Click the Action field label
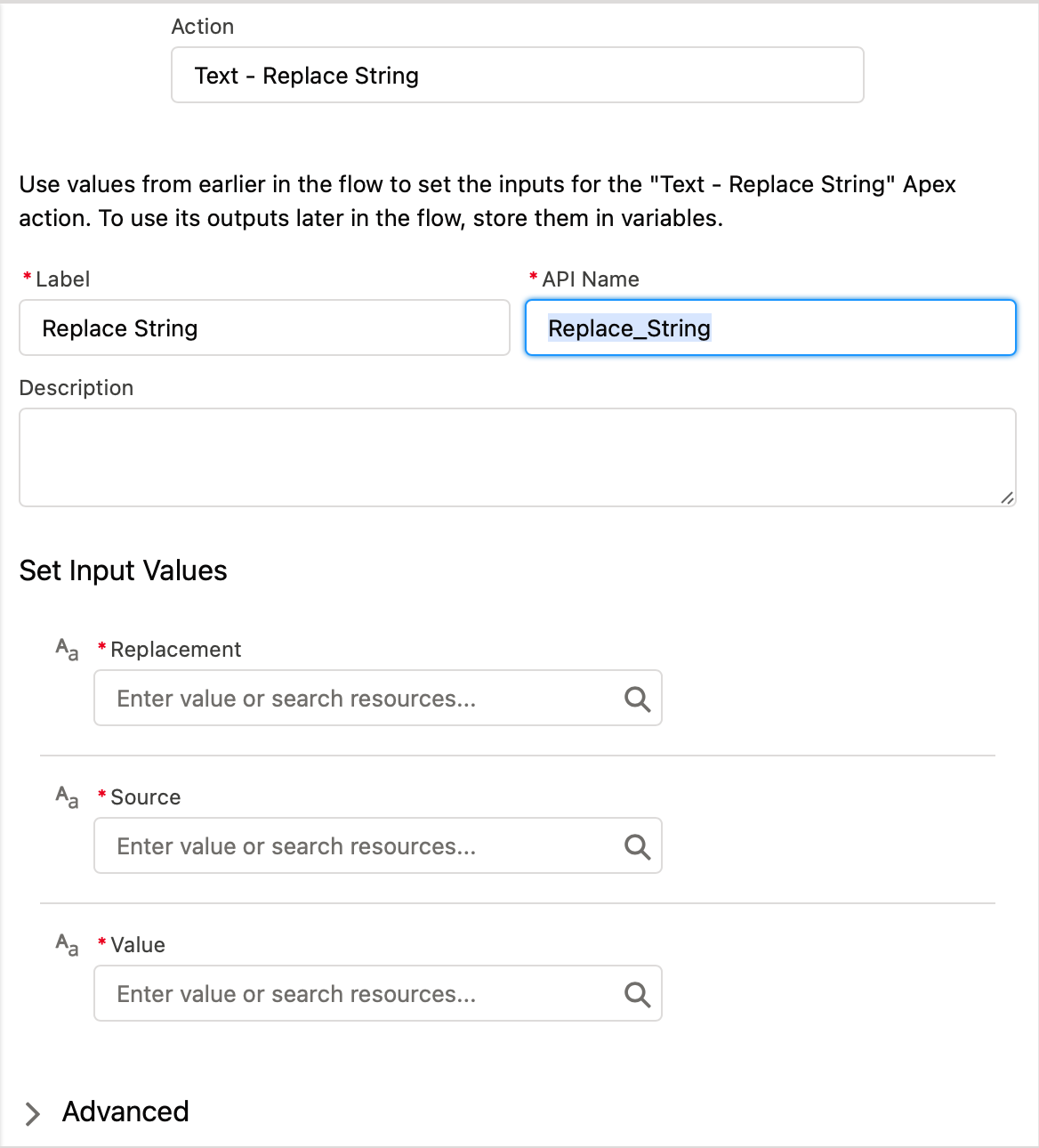The image size is (1039, 1148). 203,27
